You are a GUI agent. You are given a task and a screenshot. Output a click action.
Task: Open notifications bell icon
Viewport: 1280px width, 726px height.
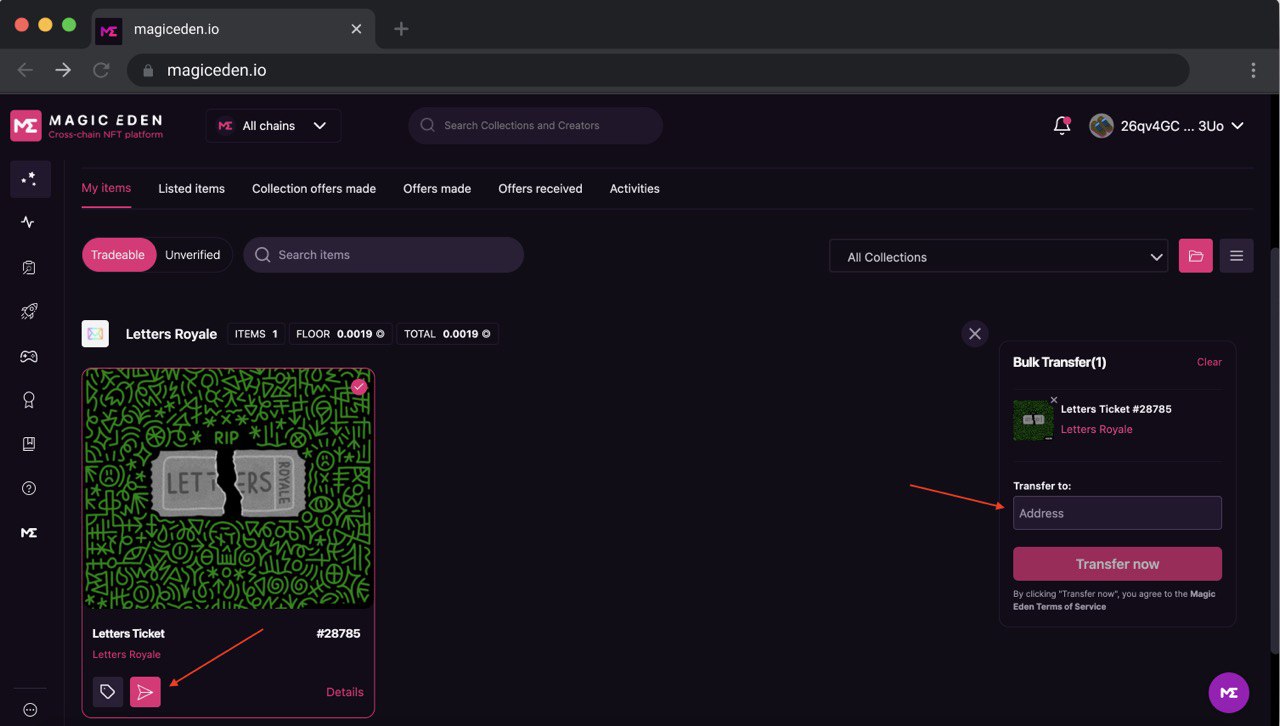(1062, 126)
